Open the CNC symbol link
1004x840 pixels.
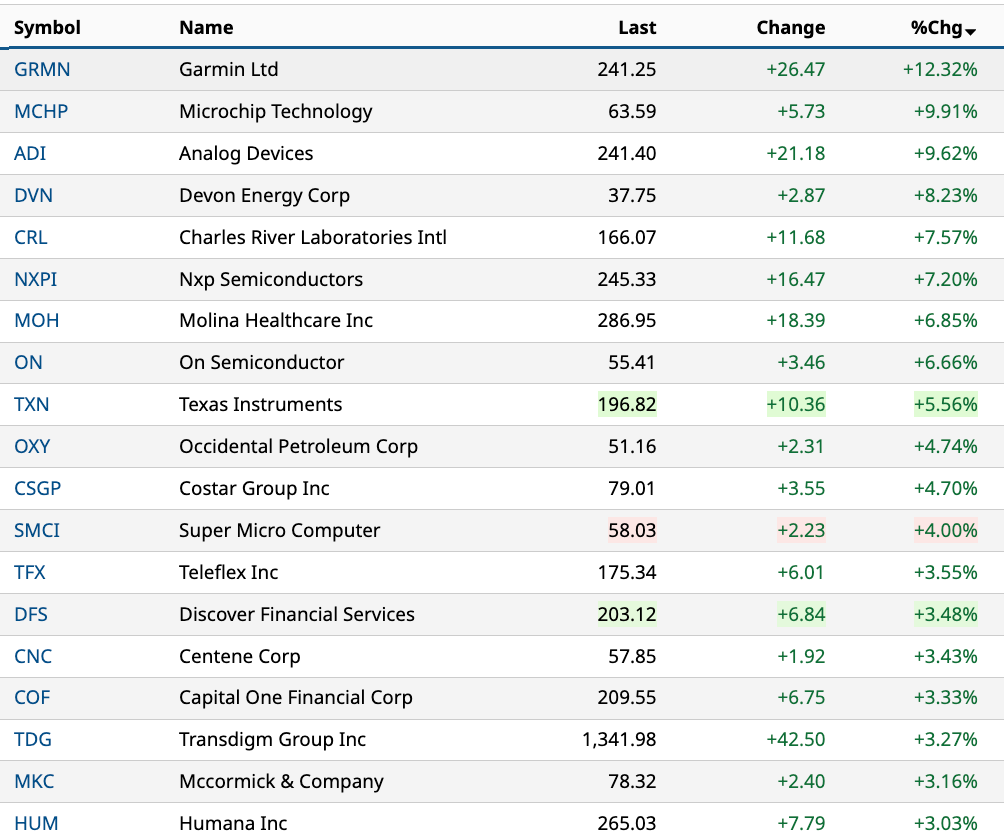33,656
